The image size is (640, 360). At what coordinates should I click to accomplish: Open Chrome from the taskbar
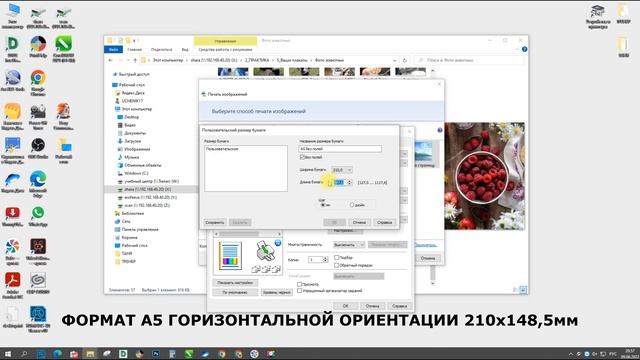(221, 354)
